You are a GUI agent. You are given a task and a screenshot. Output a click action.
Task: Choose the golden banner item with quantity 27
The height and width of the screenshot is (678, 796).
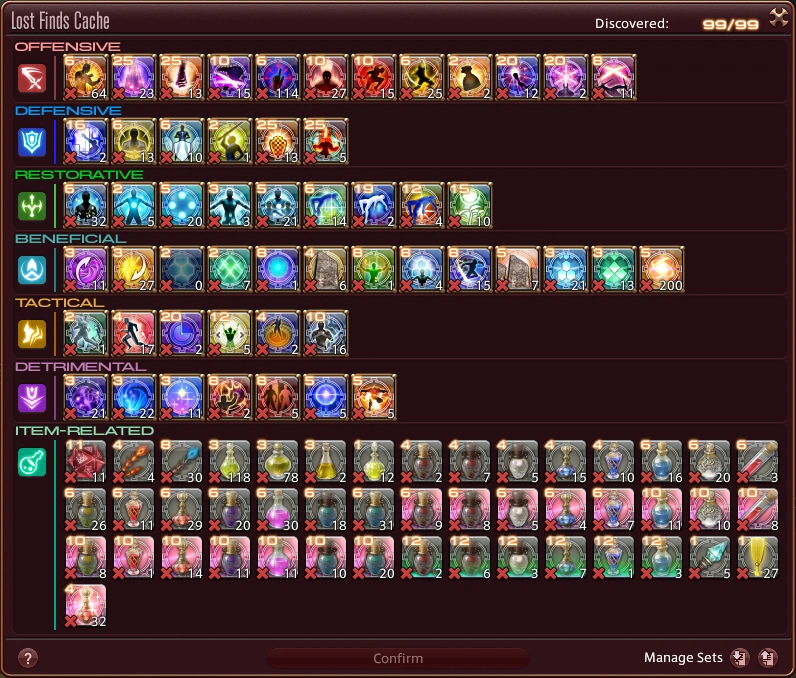pyautogui.click(x=757, y=558)
